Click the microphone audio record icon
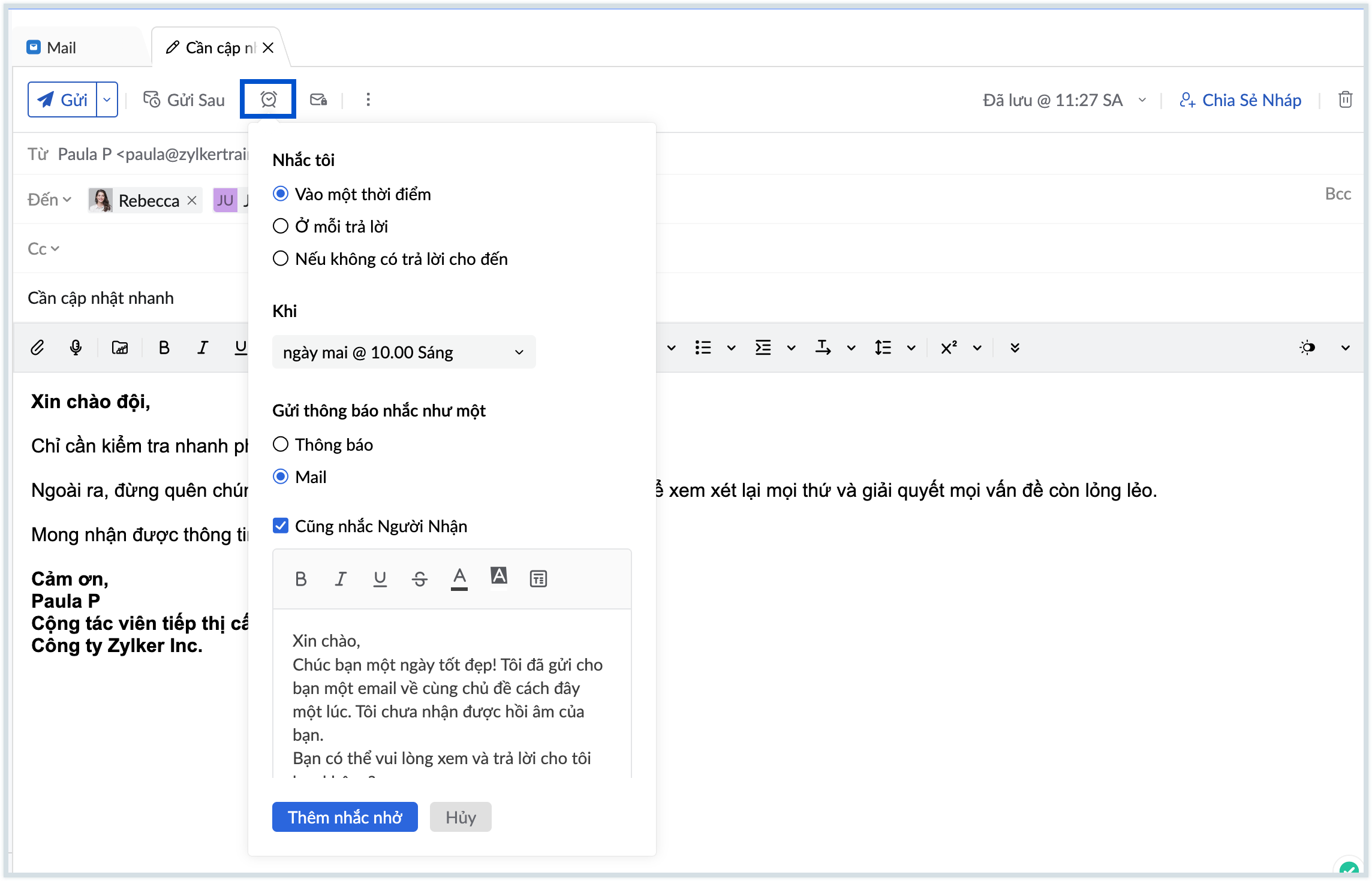The width and height of the screenshot is (1372, 881). pos(76,348)
